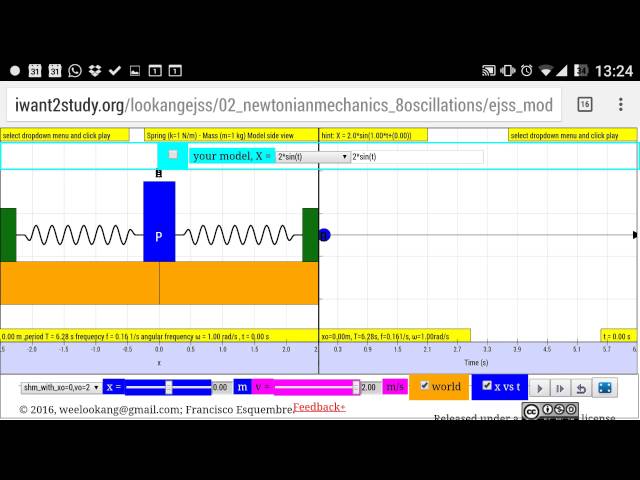Click the cast screen status icon
The width and height of the screenshot is (640, 480).
[488, 71]
